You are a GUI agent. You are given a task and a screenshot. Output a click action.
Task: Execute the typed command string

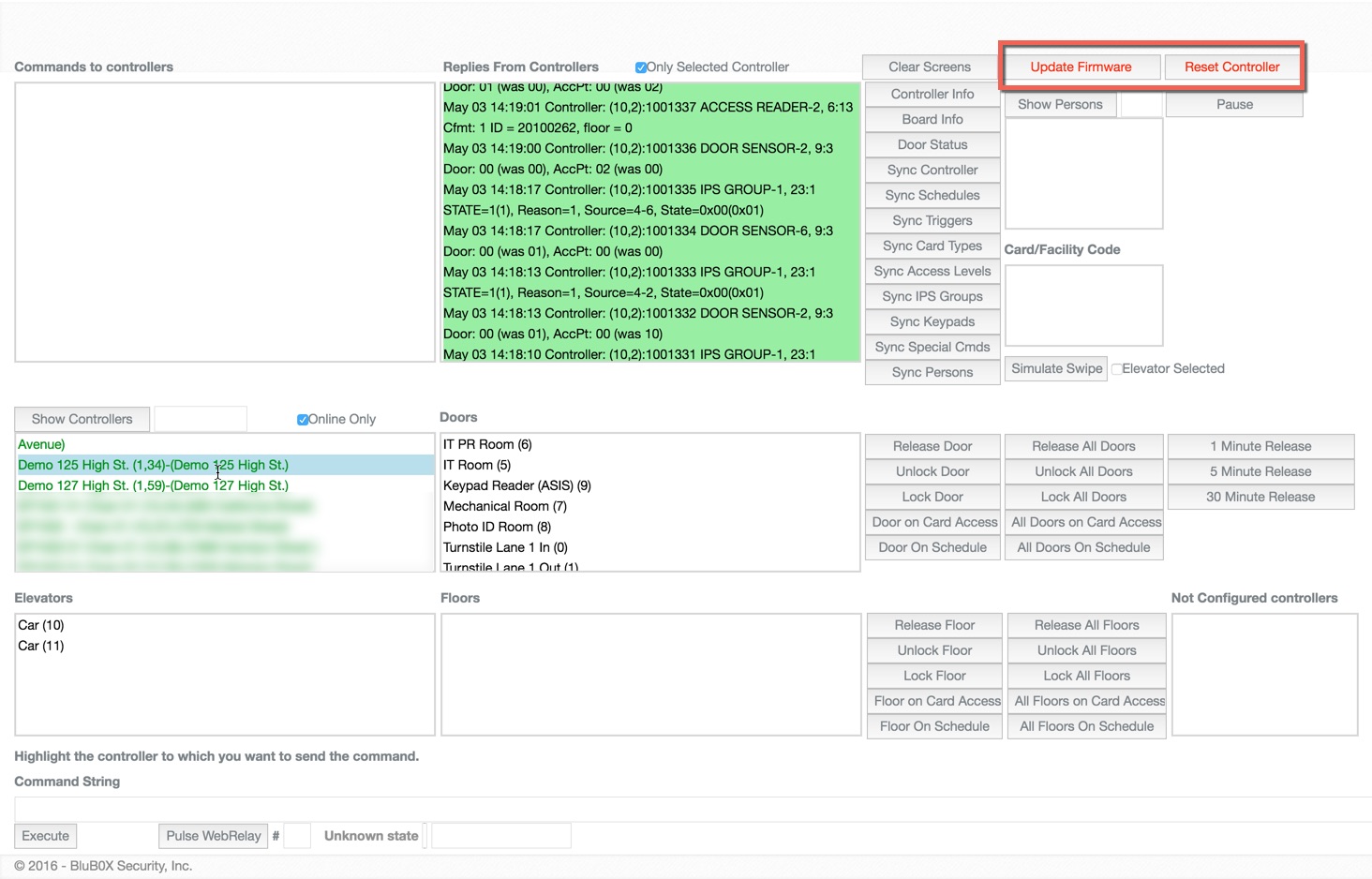[x=44, y=835]
